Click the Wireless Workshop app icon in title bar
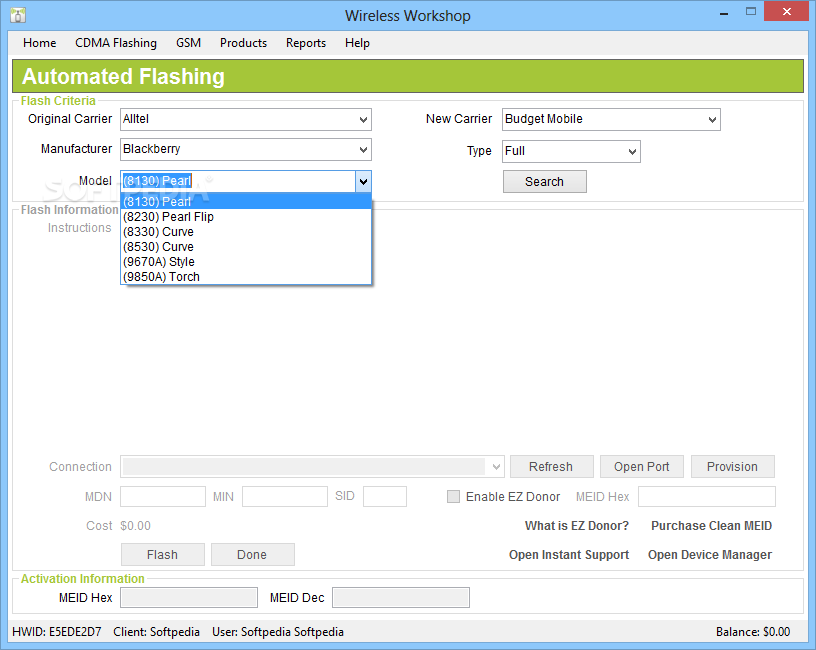The width and height of the screenshot is (816, 650). click(18, 15)
